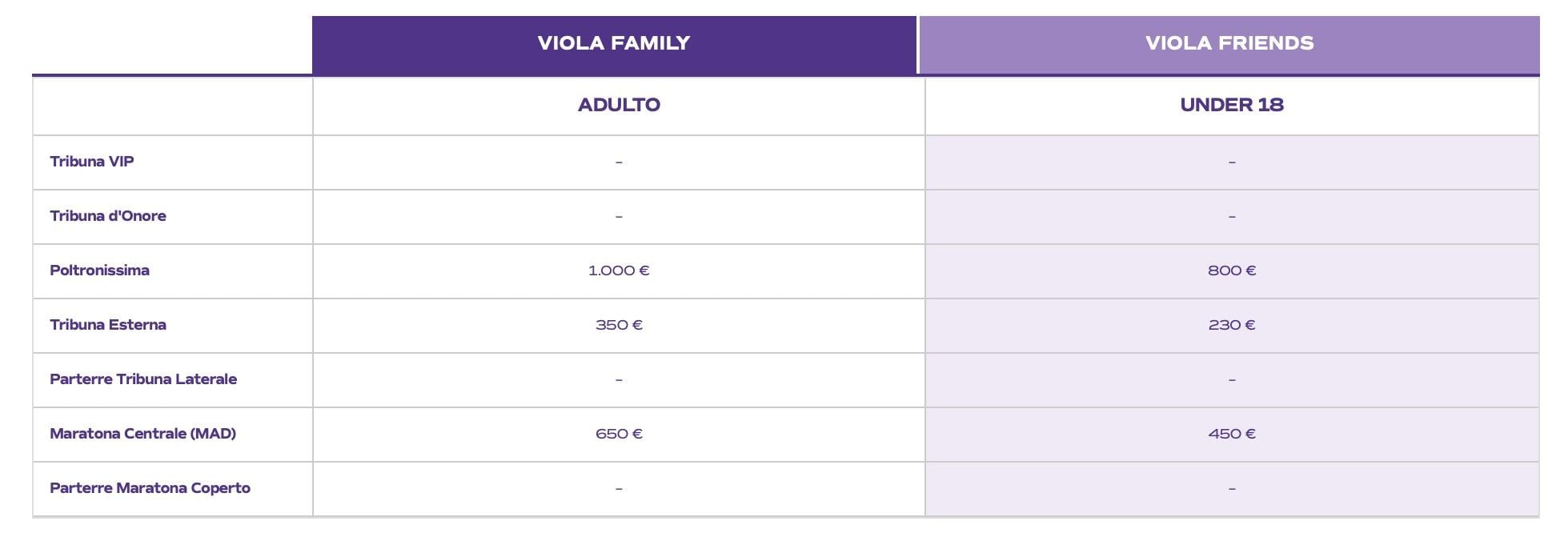Switch to the VIOLA FRIENDS tab
The image size is (1568, 545).
click(x=1229, y=44)
